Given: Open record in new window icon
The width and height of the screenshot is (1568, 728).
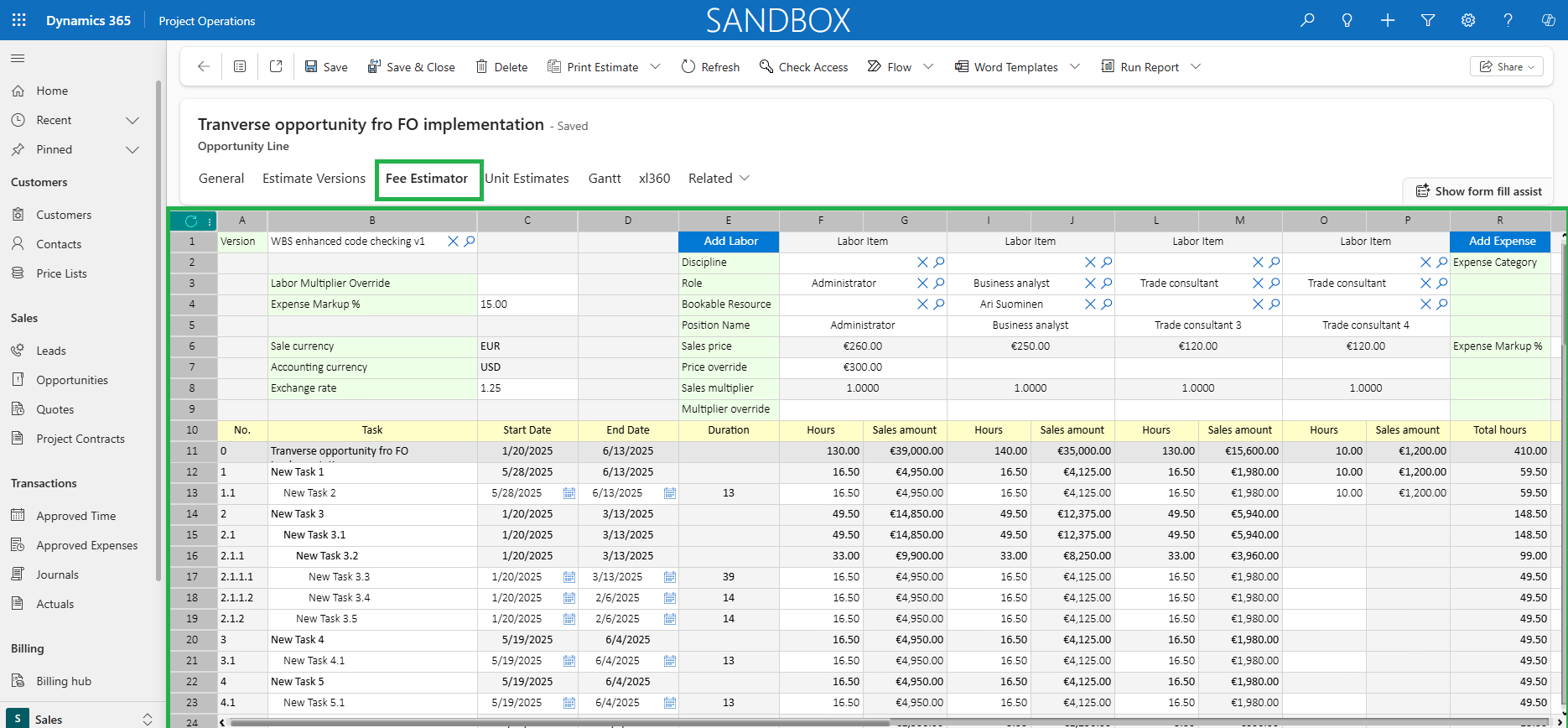Looking at the screenshot, I should coord(276,66).
